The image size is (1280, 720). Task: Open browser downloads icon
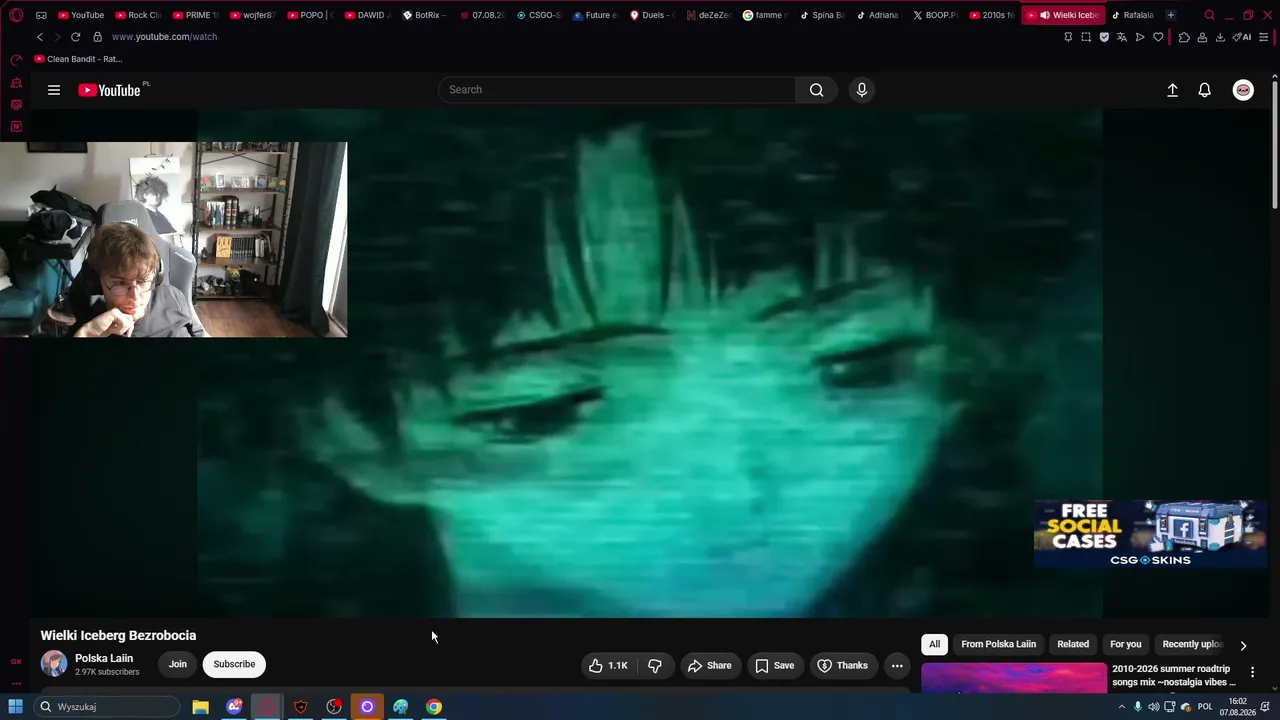coord(1220,37)
